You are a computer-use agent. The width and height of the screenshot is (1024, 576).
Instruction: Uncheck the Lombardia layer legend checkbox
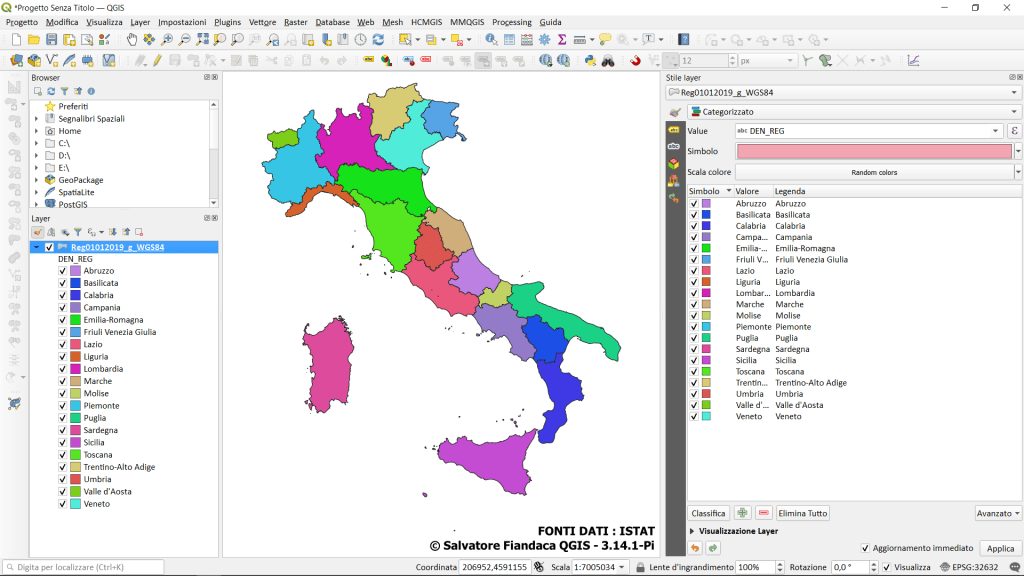tap(64, 369)
